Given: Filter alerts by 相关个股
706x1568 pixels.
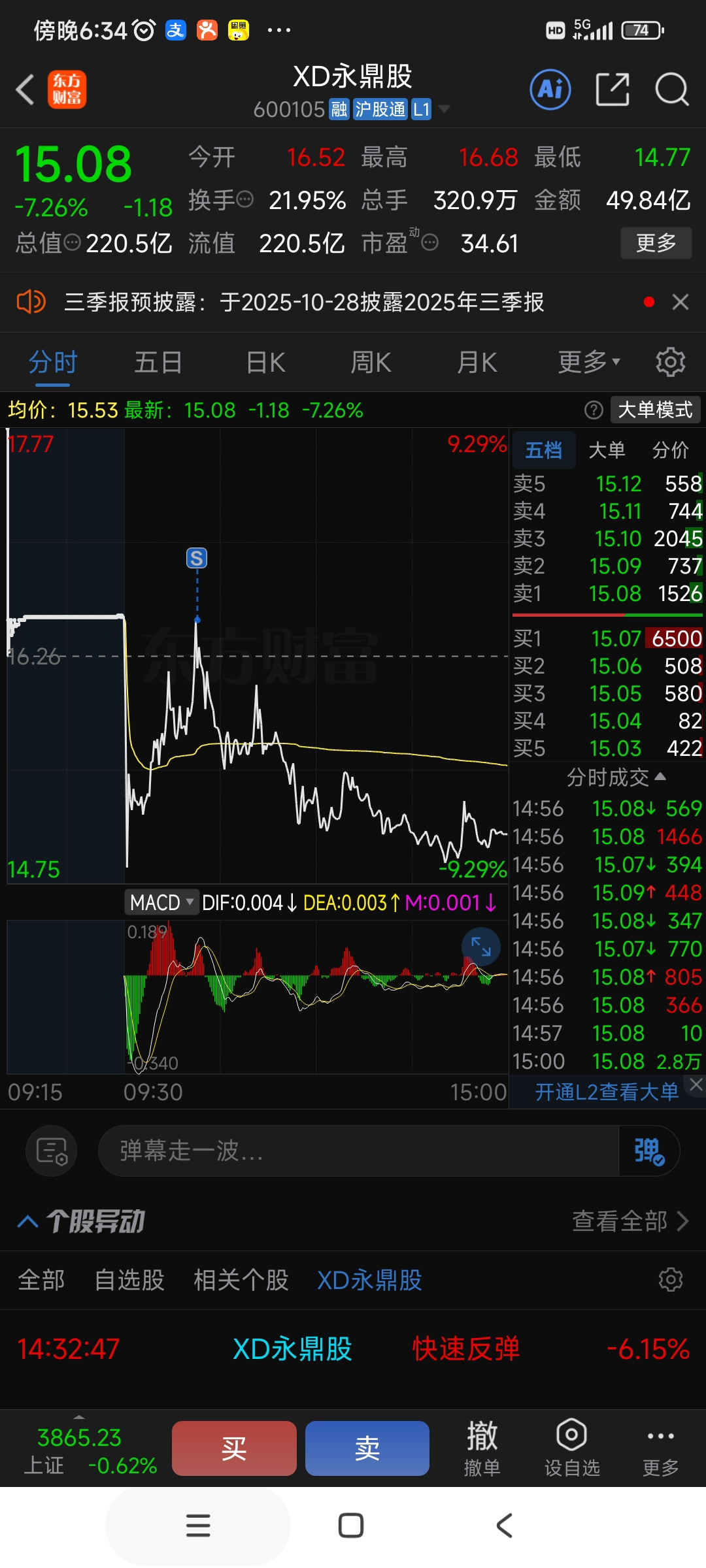Looking at the screenshot, I should tap(241, 1280).
